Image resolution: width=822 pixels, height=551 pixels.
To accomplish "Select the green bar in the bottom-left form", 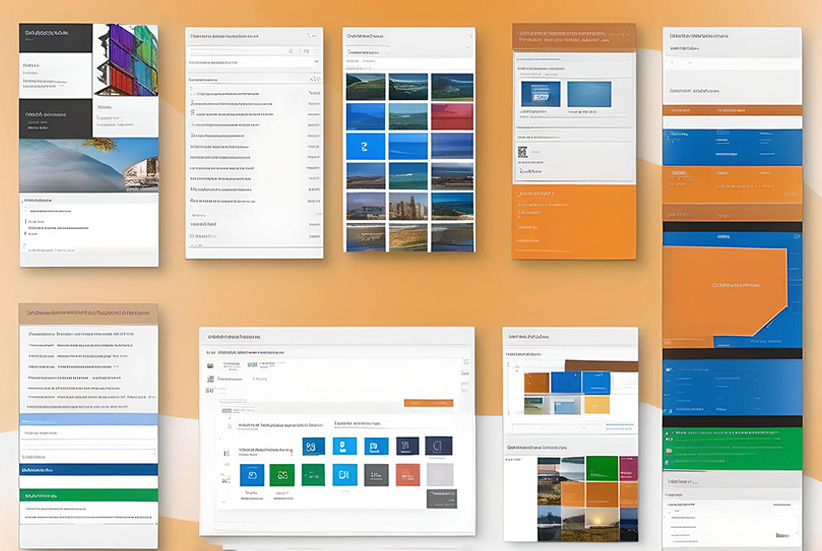I will 88,494.
